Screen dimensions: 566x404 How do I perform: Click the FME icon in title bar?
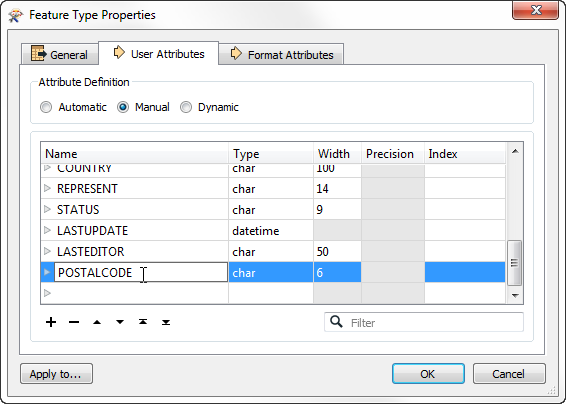16,16
